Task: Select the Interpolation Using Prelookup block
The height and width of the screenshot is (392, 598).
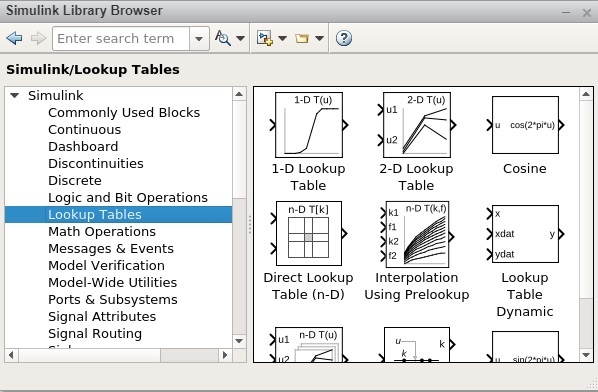Action: [x=417, y=234]
